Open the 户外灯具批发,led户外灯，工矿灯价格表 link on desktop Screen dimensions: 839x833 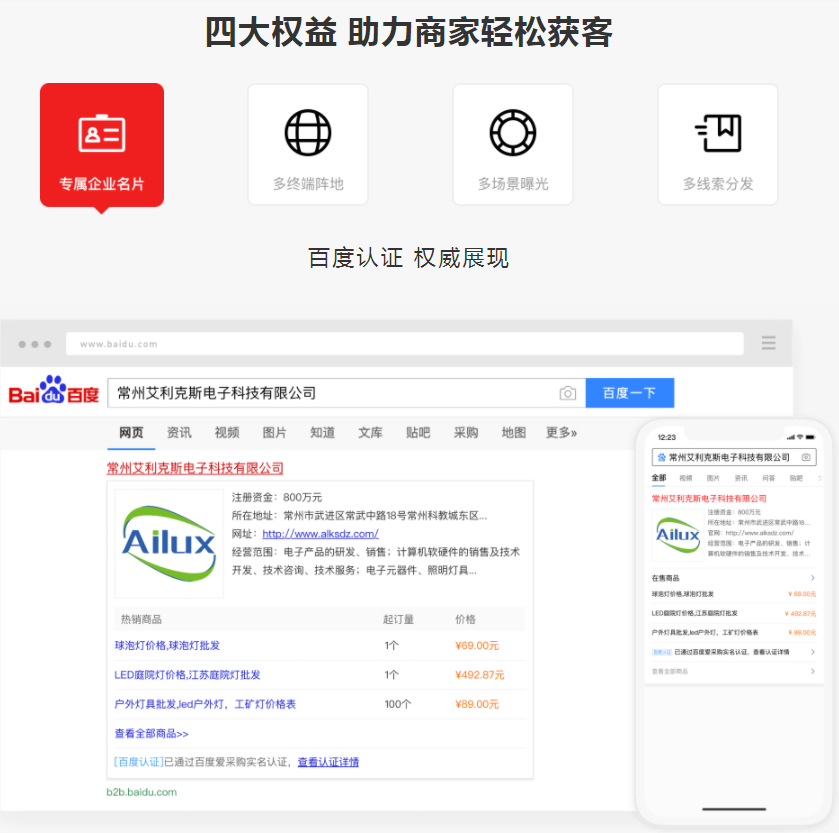[x=205, y=704]
